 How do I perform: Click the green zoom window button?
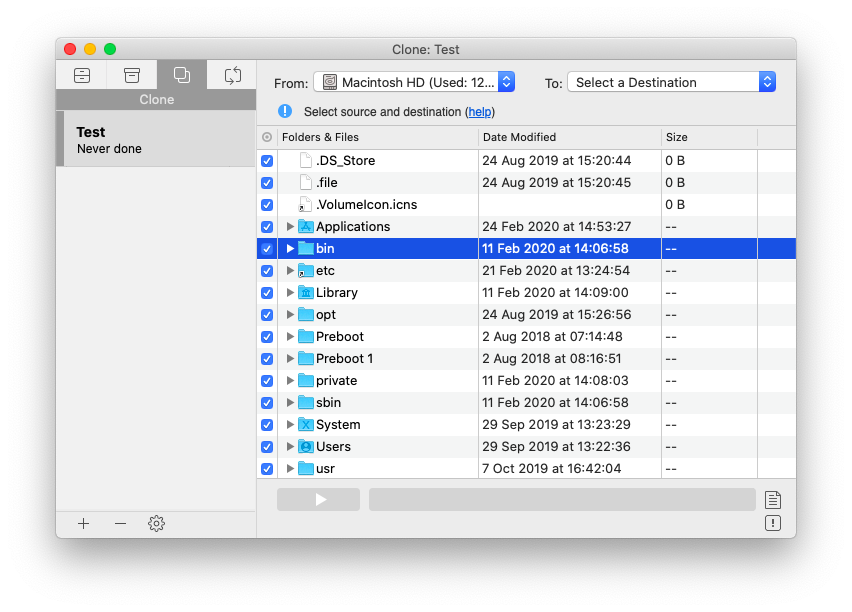(x=110, y=49)
